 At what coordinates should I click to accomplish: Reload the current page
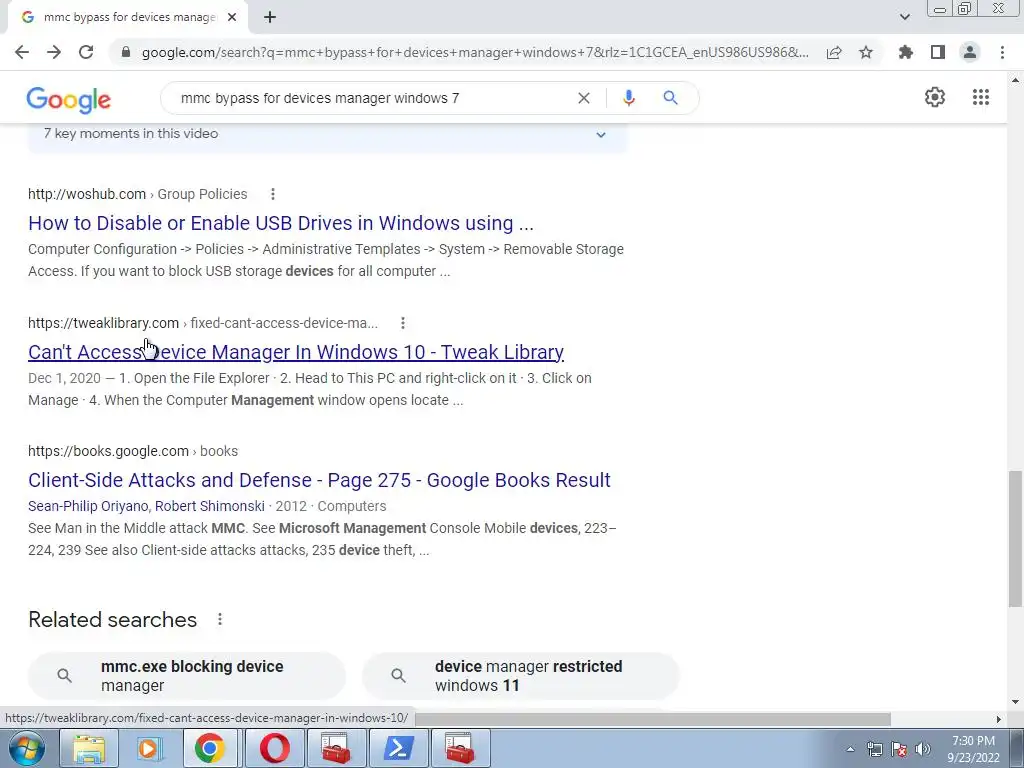[x=86, y=52]
